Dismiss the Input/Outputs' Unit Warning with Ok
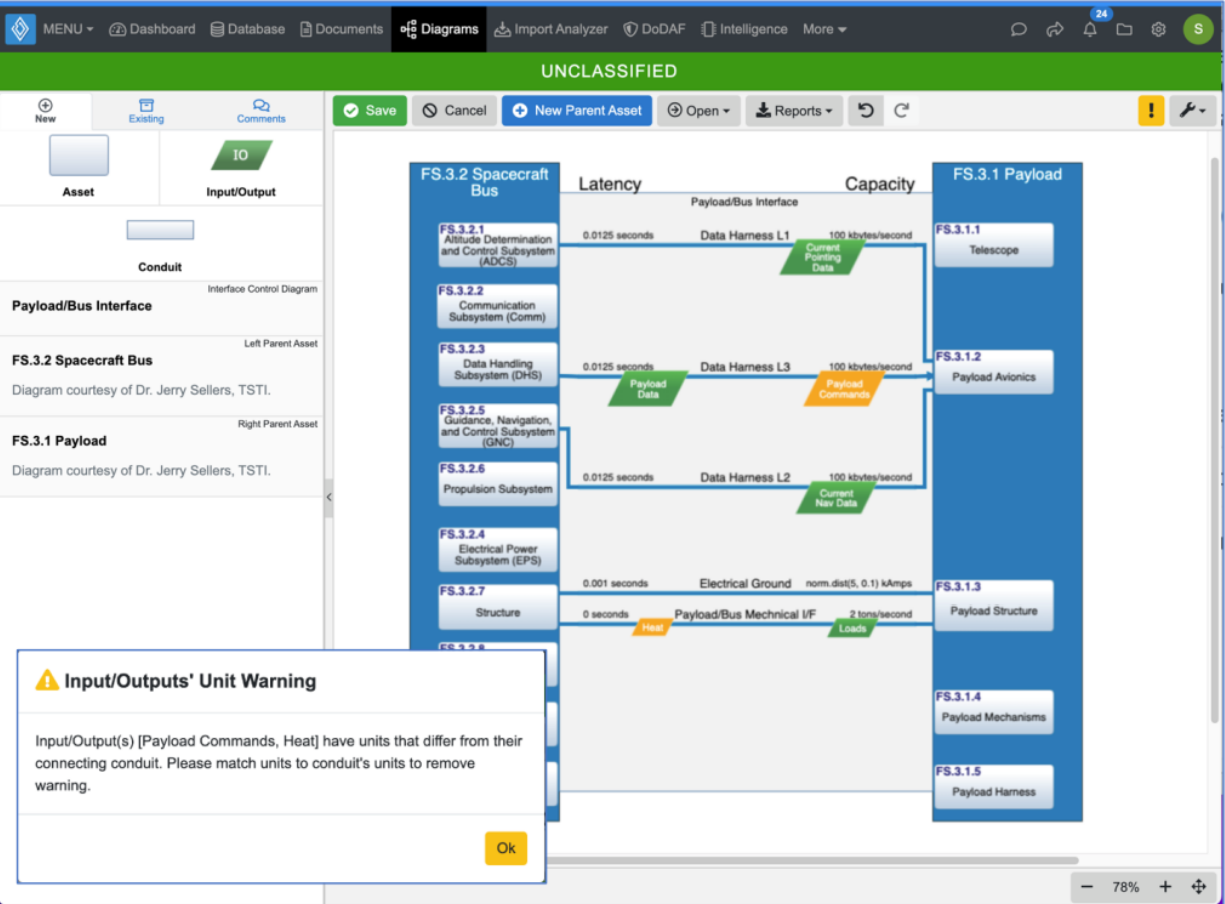The height and width of the screenshot is (904, 1225). point(505,847)
